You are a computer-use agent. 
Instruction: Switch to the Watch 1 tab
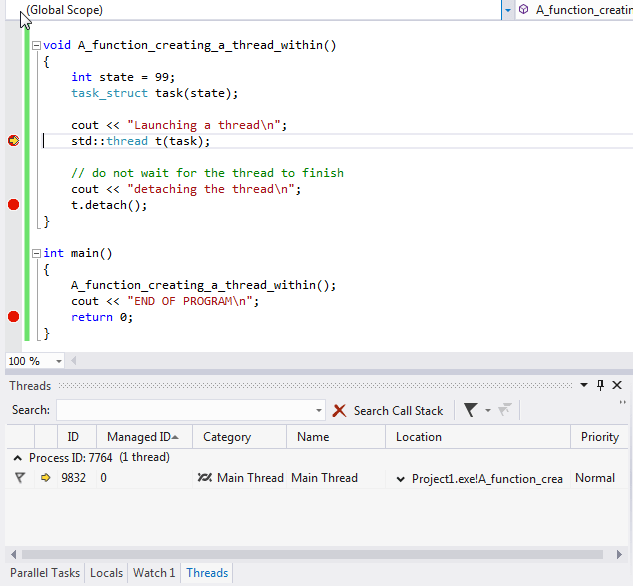pyautogui.click(x=154, y=573)
